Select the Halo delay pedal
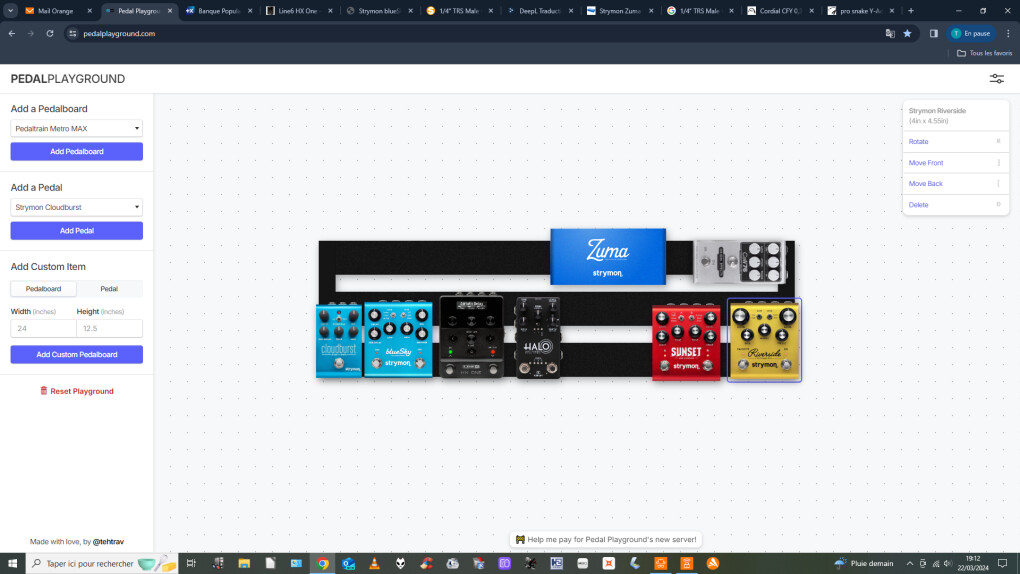 click(538, 338)
